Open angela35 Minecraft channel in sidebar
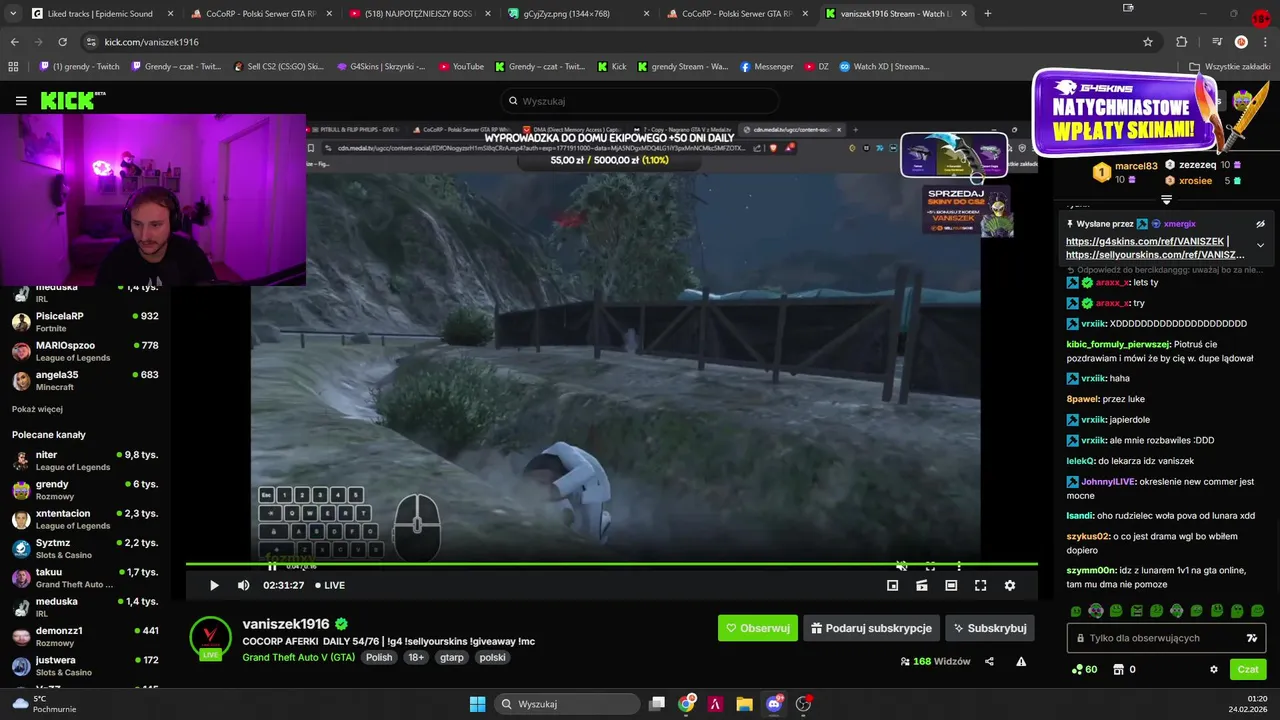1280x720 pixels. click(85, 380)
